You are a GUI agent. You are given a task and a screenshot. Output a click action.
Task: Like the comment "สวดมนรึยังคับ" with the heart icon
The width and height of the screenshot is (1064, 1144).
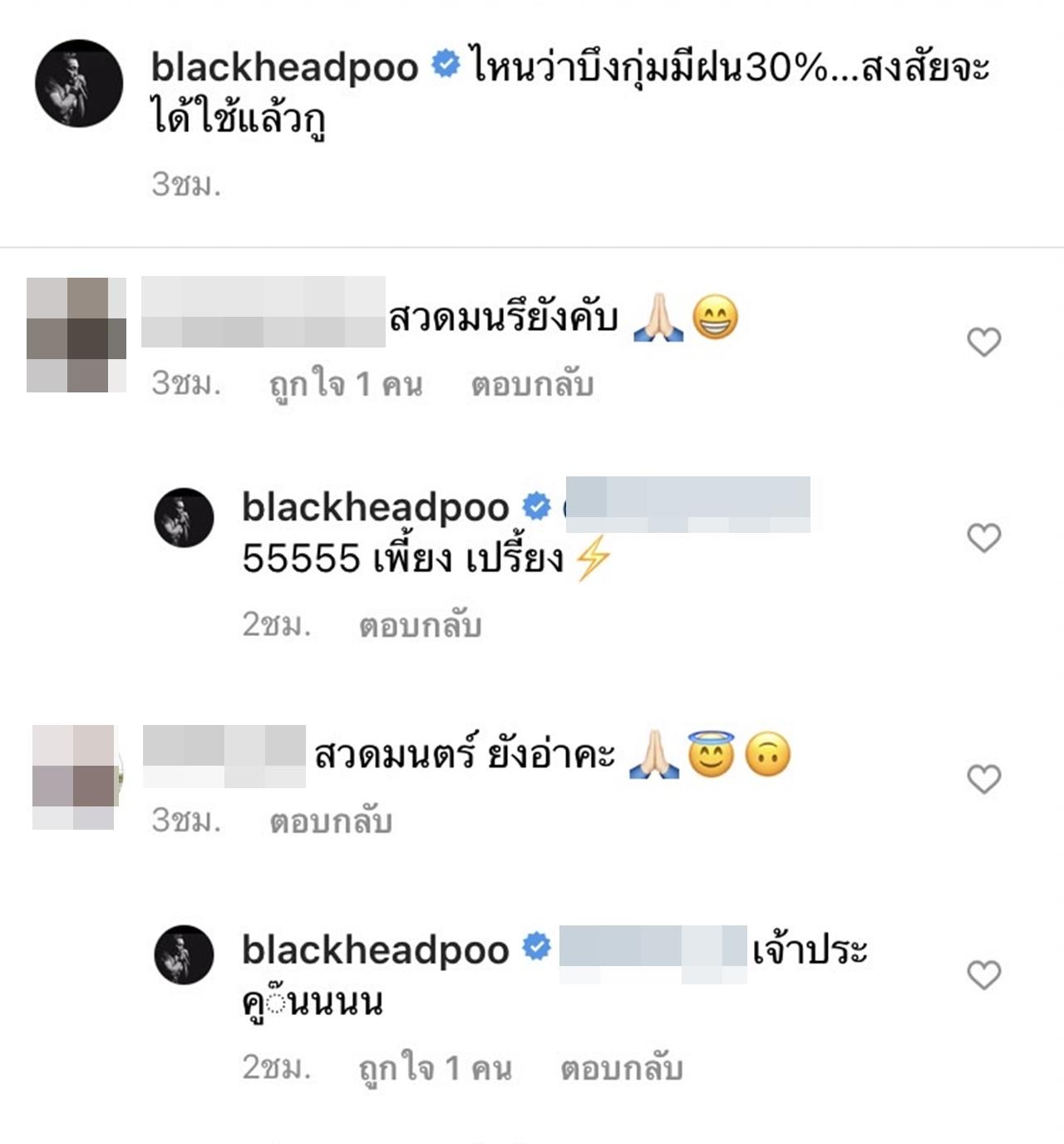(984, 342)
